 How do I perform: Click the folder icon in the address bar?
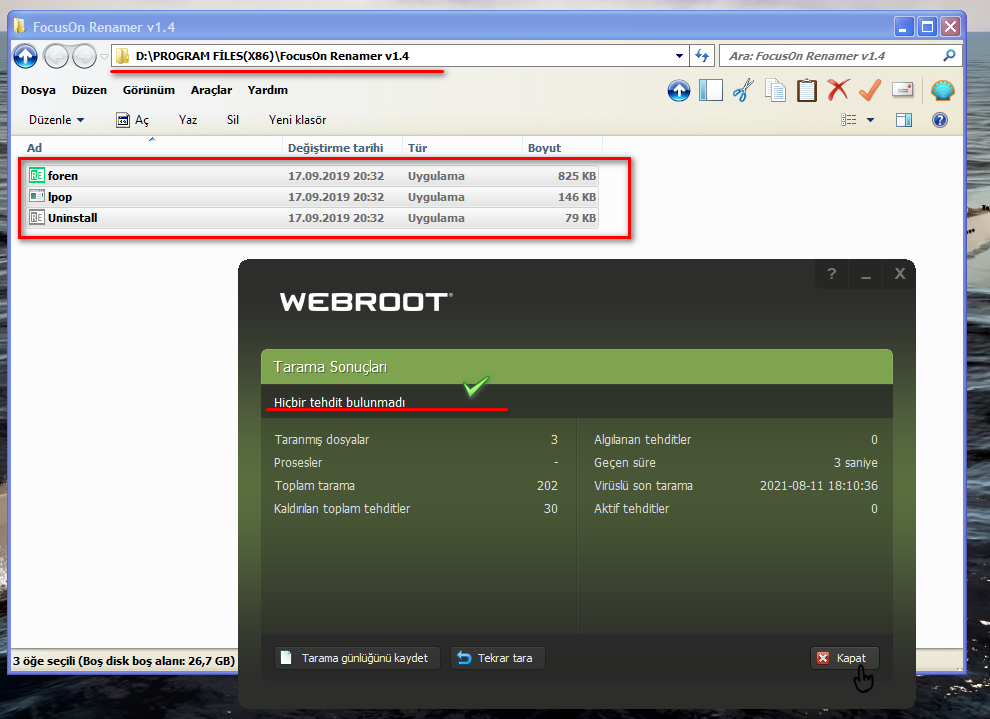click(122, 56)
